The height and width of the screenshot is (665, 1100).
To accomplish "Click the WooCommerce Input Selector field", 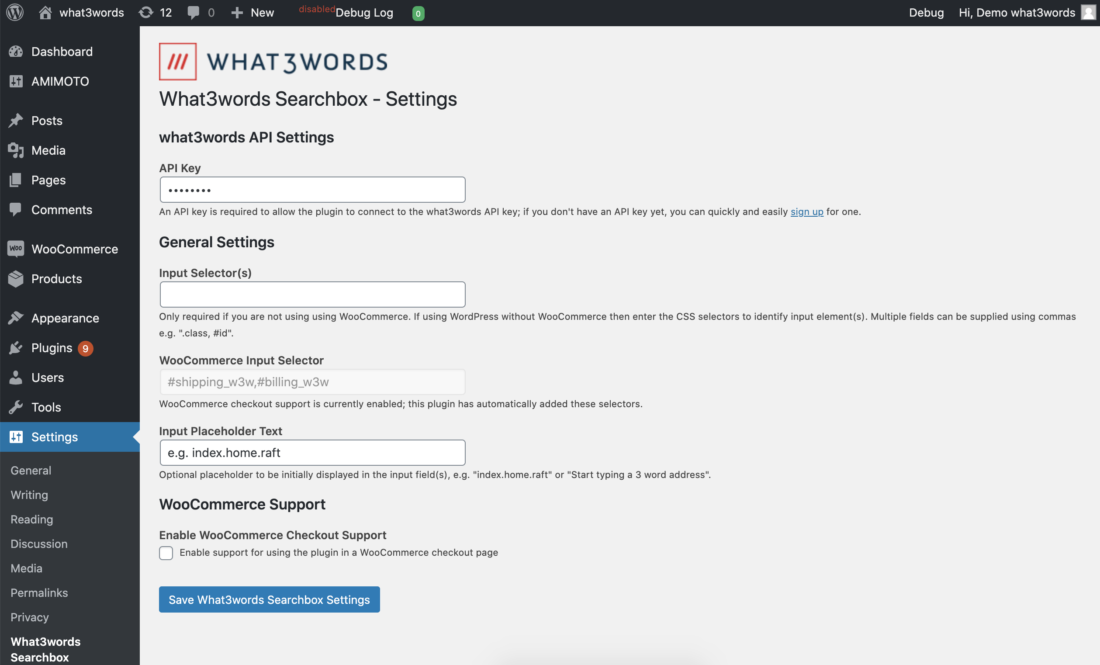I will (312, 382).
